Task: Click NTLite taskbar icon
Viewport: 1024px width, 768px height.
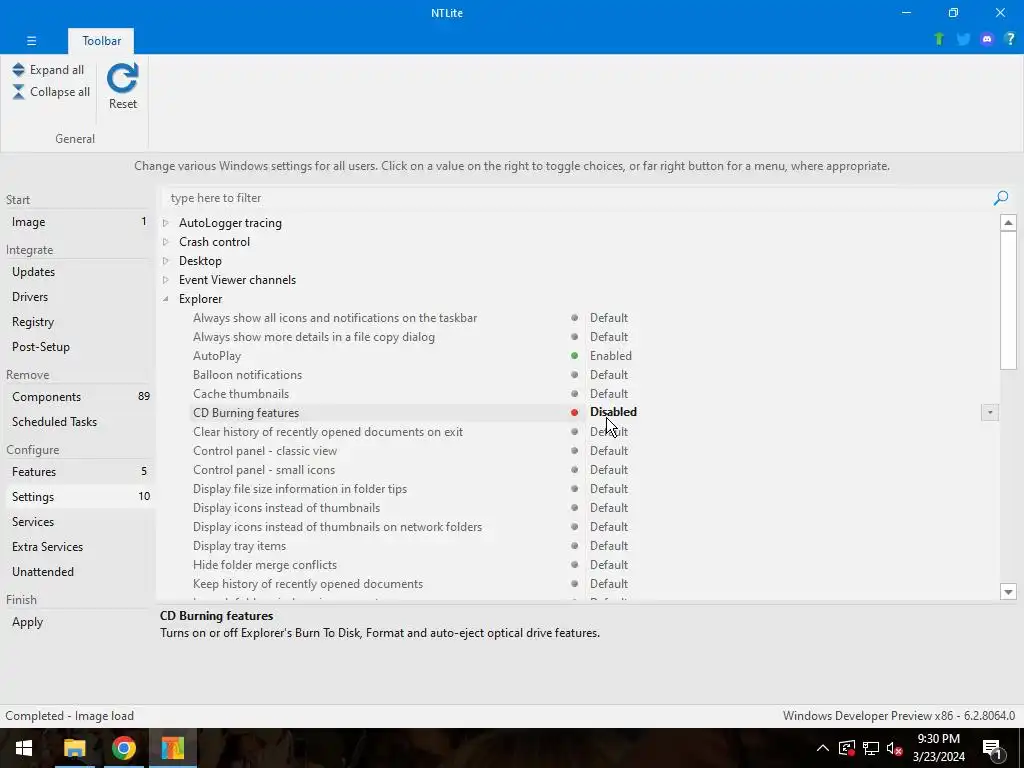Action: (x=173, y=748)
